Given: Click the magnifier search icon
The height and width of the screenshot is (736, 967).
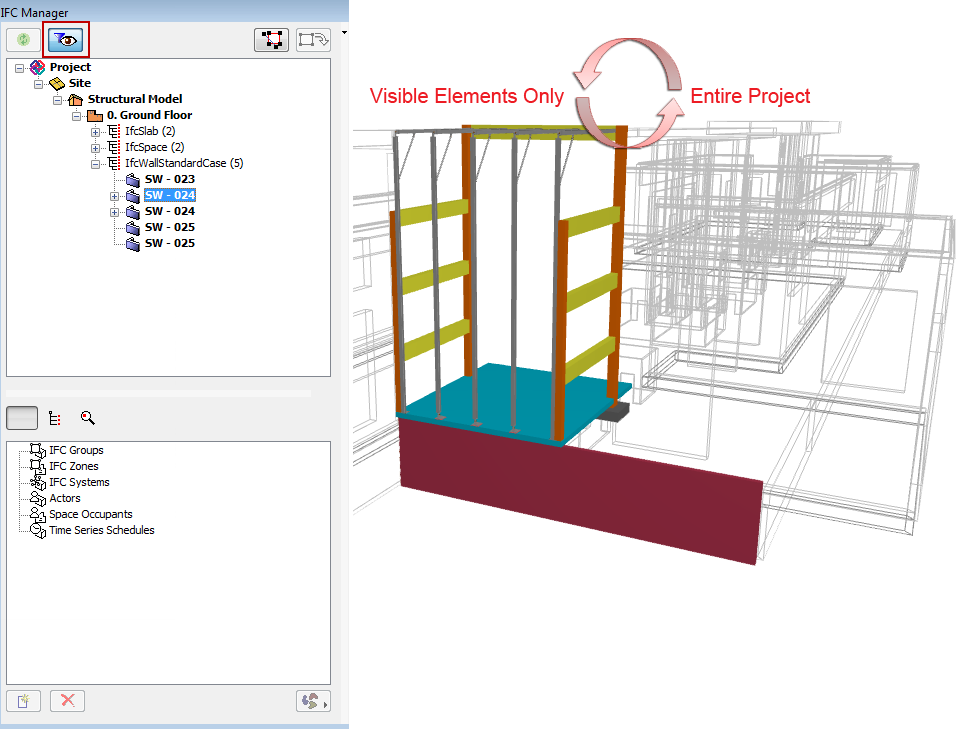Looking at the screenshot, I should coord(88,418).
